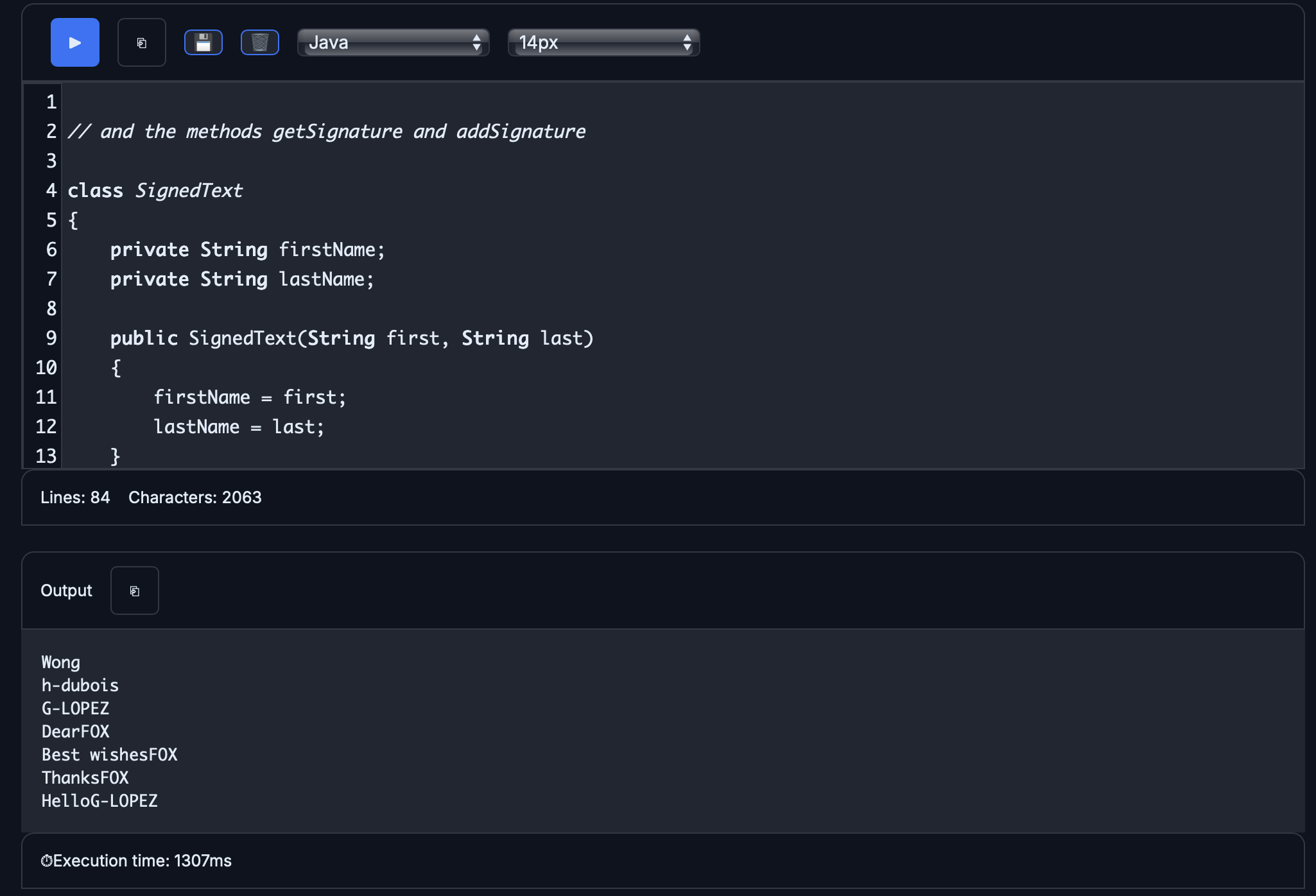
Task: Run the Java code with the play button
Action: click(74, 42)
